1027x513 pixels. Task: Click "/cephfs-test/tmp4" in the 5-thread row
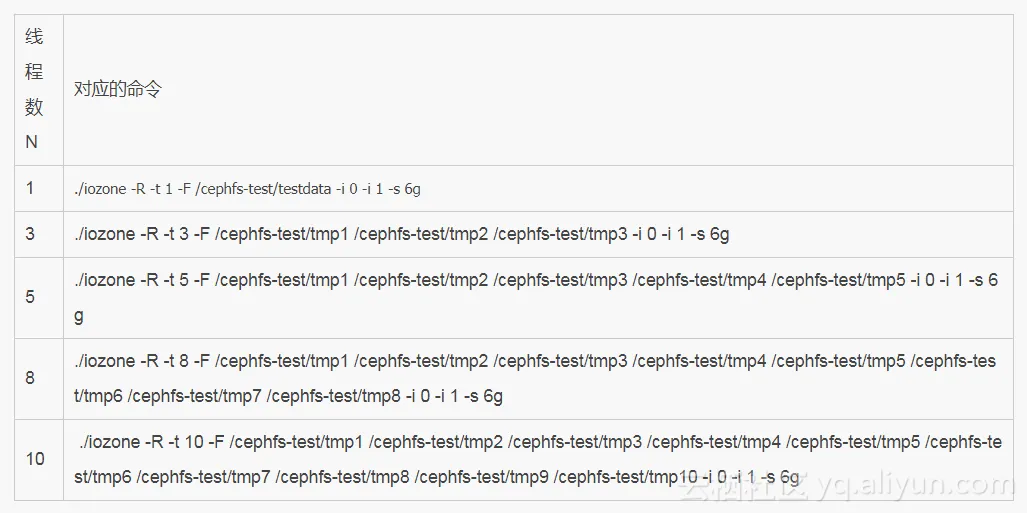pyautogui.click(x=699, y=280)
